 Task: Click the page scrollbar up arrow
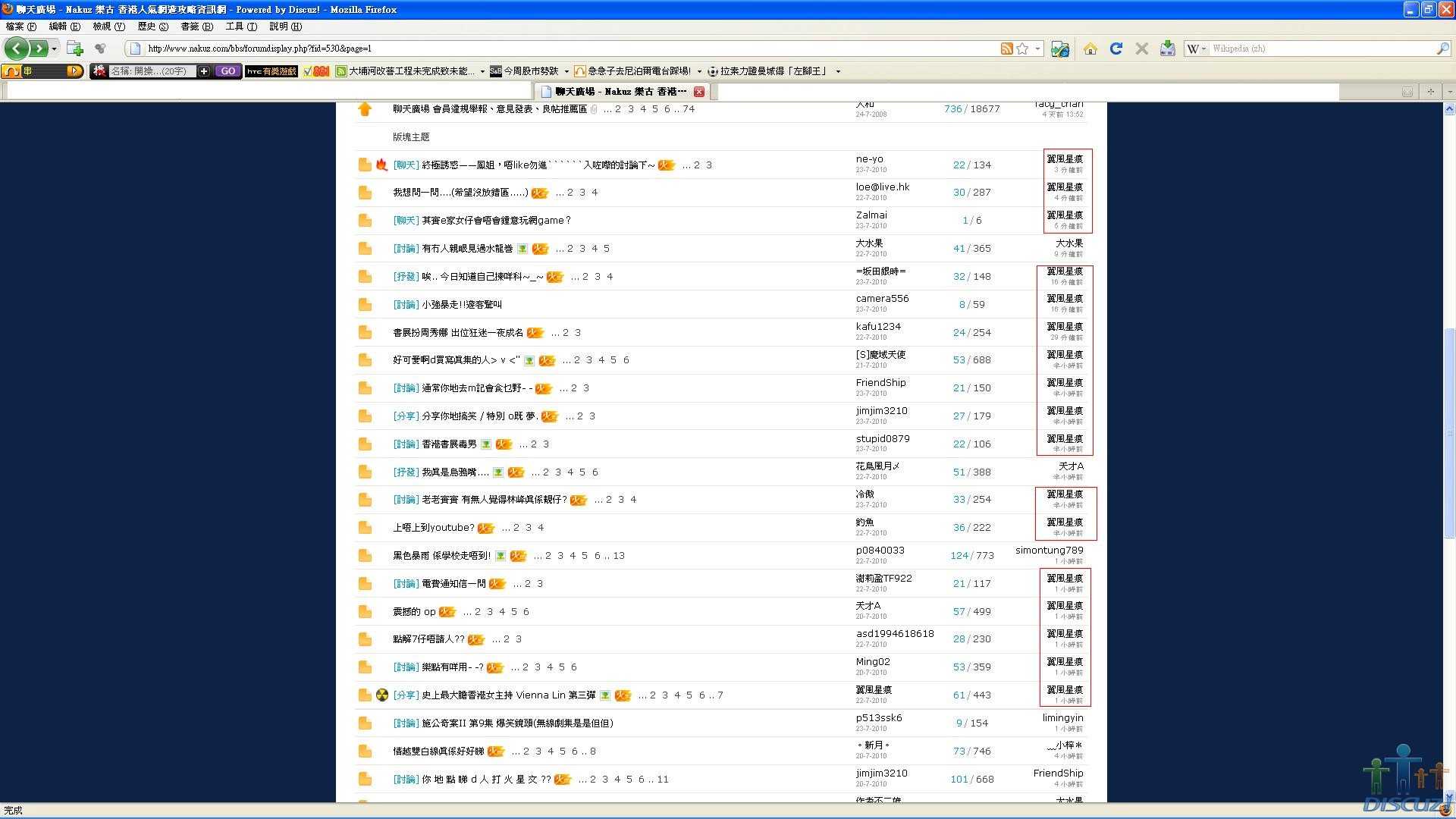[x=1449, y=109]
